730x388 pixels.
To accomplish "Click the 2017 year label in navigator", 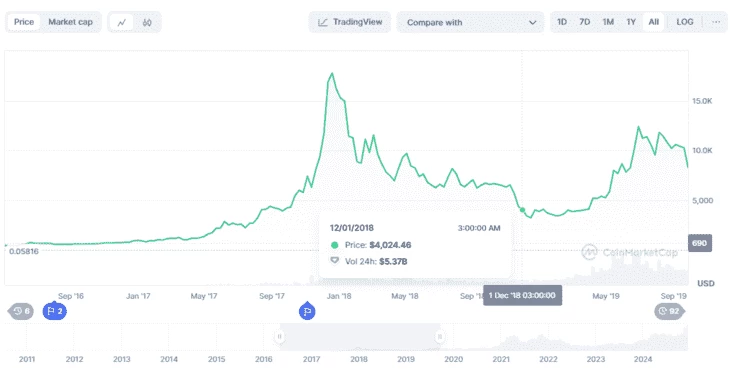I will 311,359.
